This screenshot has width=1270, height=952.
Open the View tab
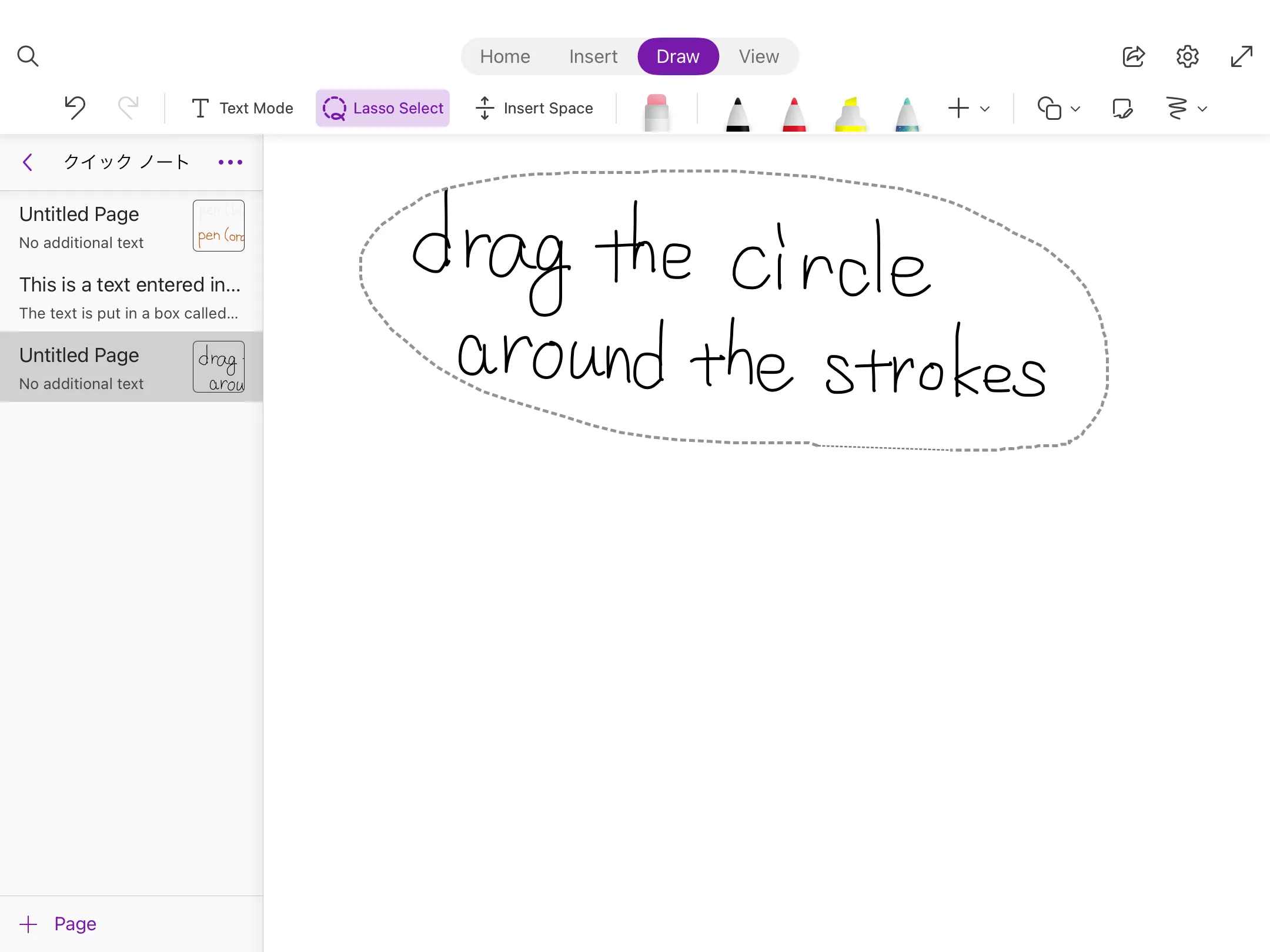[758, 56]
